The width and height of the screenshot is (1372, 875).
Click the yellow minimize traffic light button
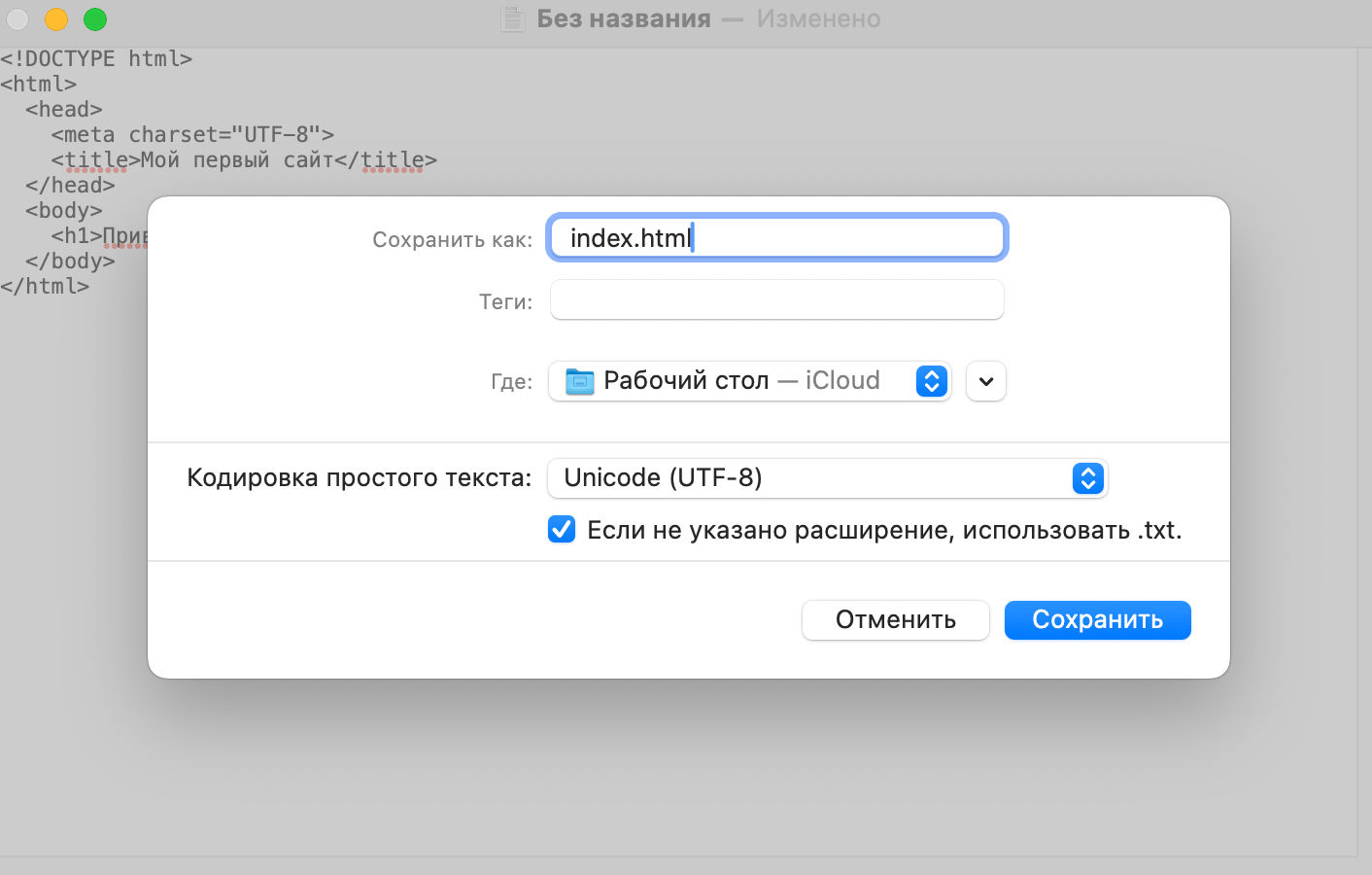[56, 18]
